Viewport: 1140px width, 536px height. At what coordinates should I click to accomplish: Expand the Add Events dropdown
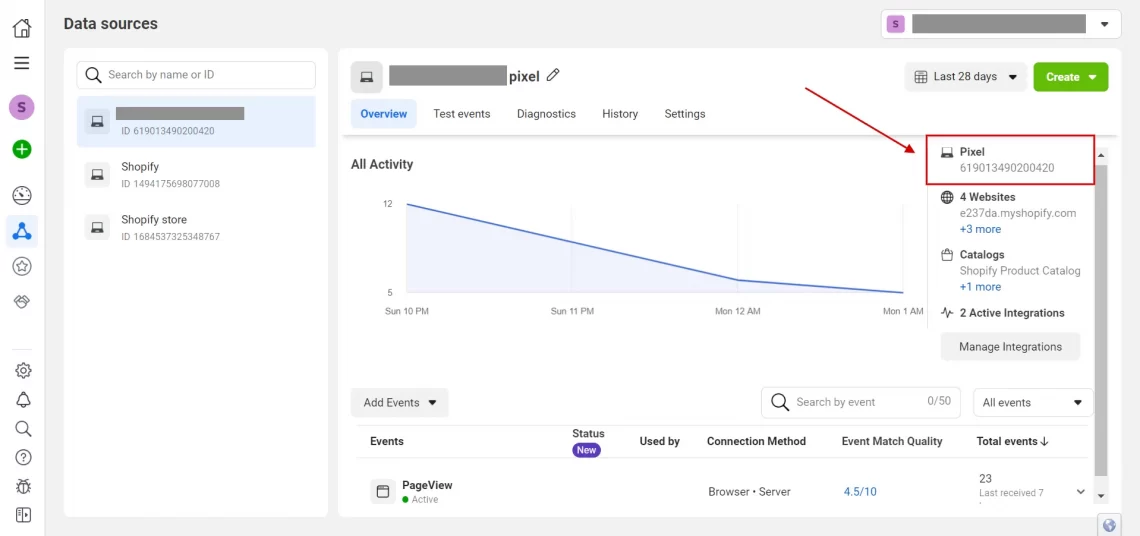coord(399,403)
